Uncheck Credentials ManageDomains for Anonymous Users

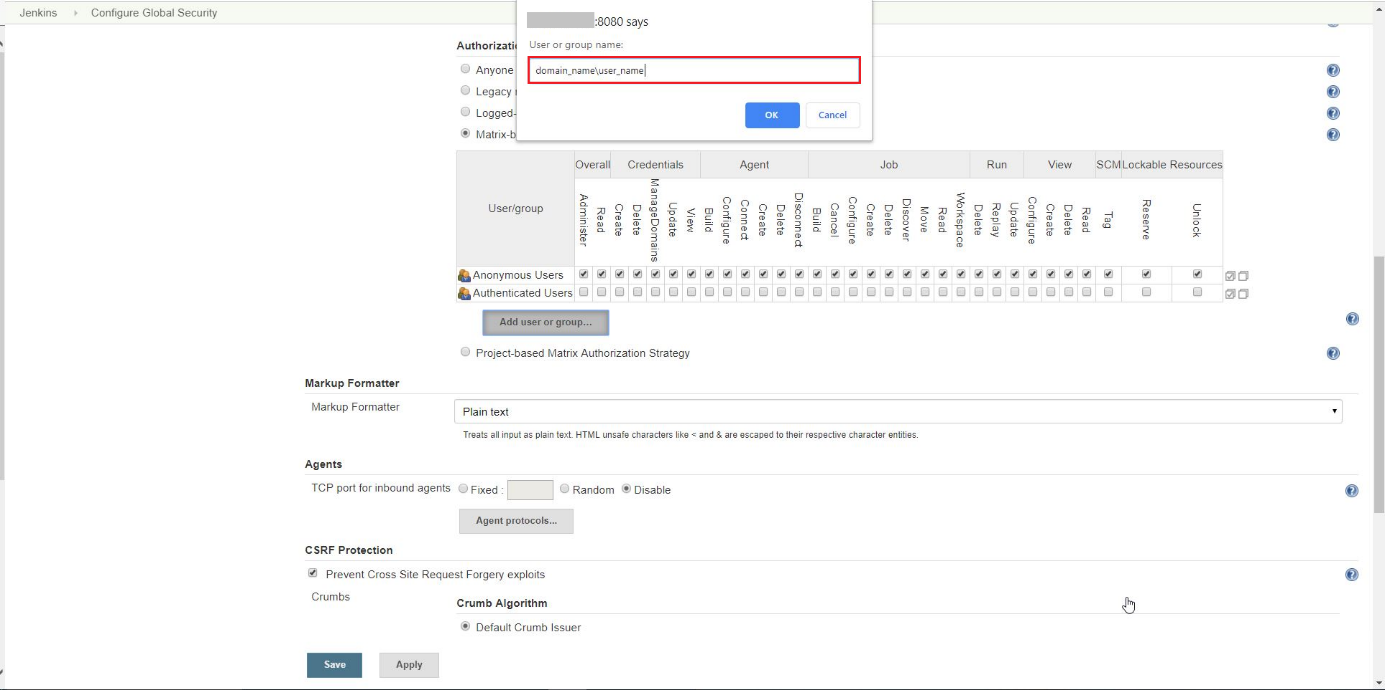(x=656, y=274)
